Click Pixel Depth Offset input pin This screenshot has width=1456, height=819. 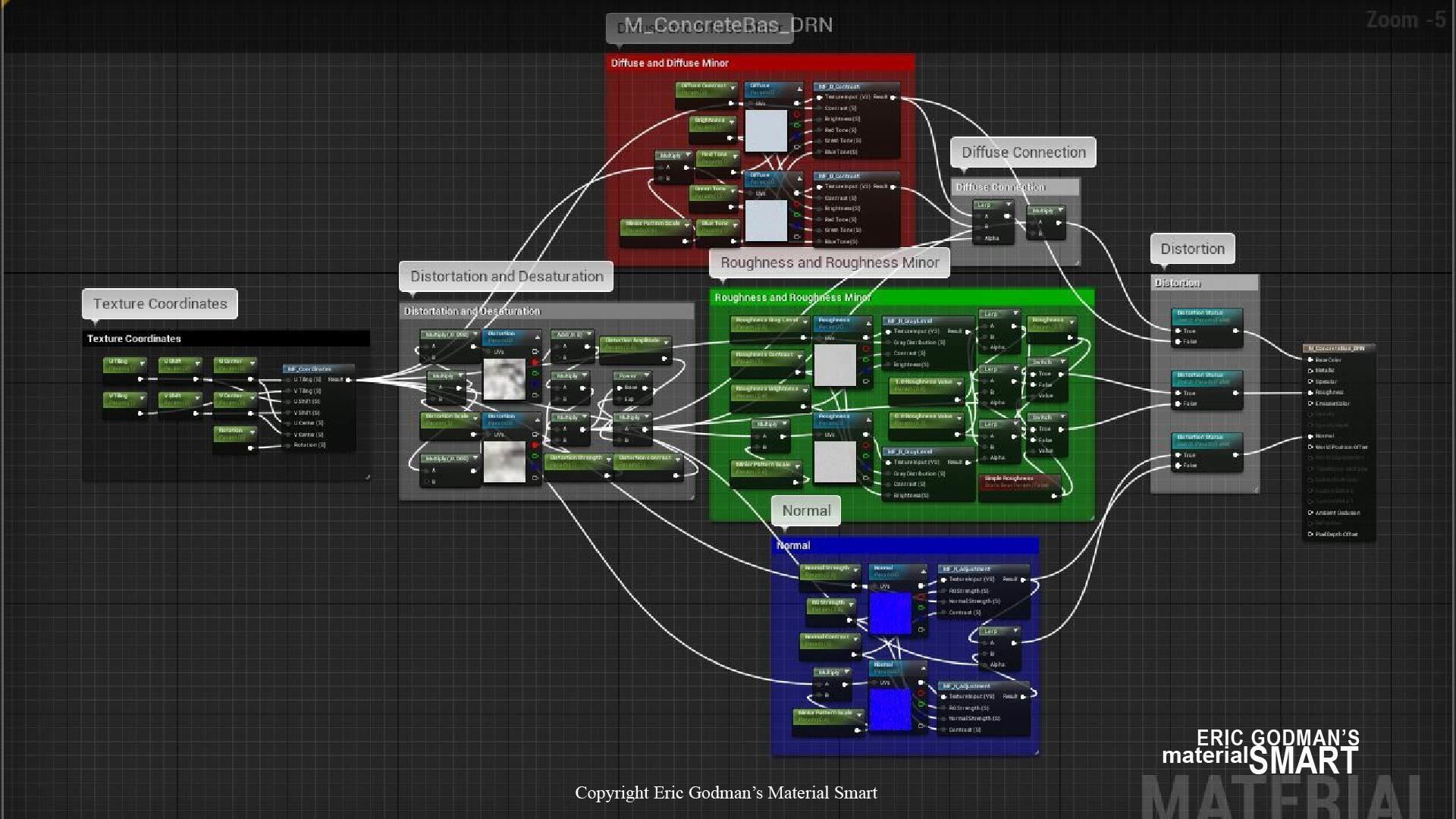(x=1310, y=535)
